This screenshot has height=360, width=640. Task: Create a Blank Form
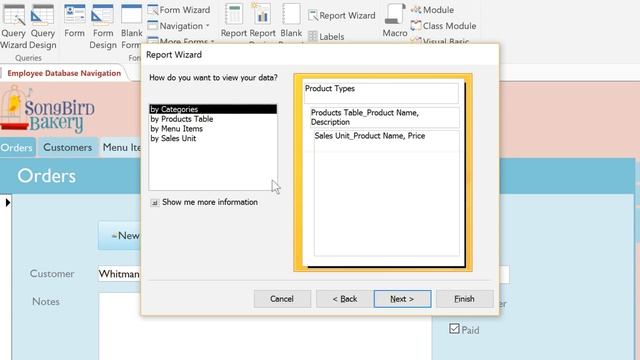click(x=131, y=26)
